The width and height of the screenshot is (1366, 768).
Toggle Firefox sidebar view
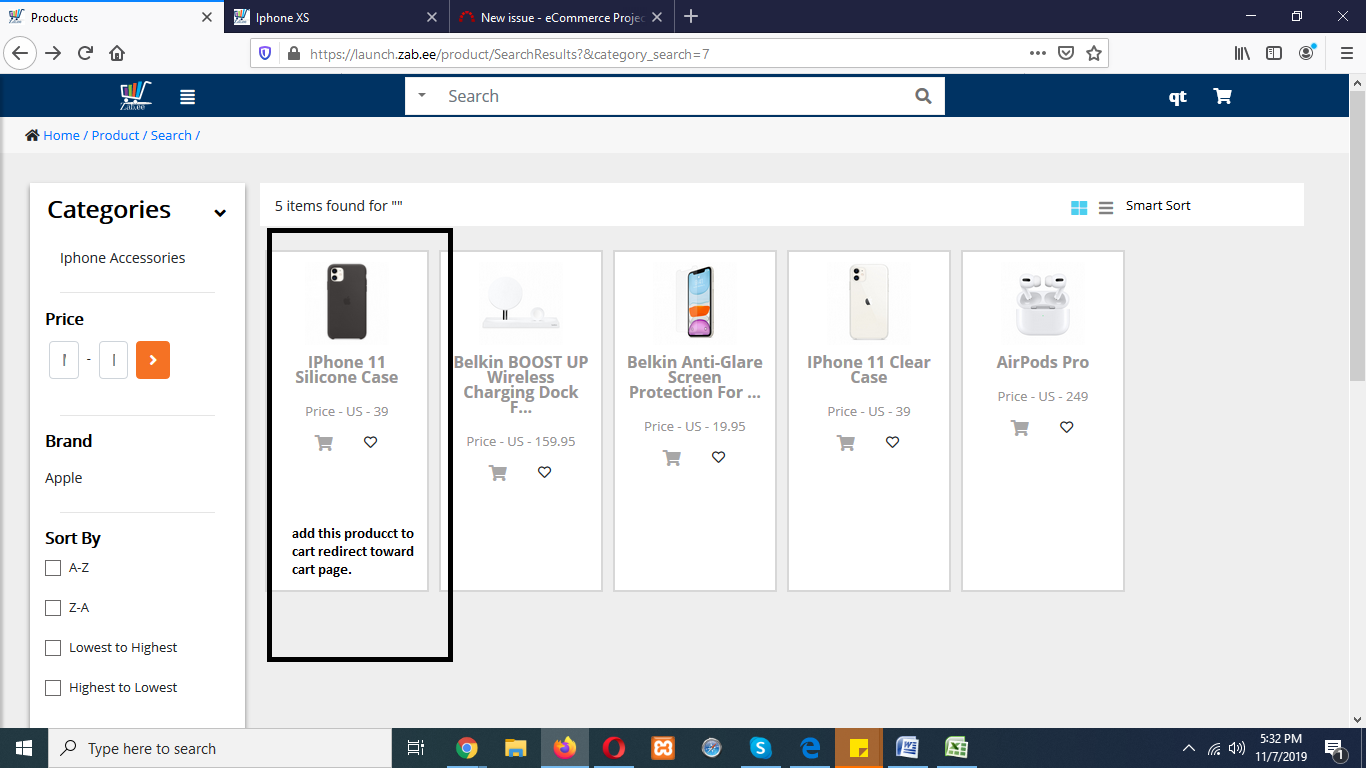point(1274,53)
